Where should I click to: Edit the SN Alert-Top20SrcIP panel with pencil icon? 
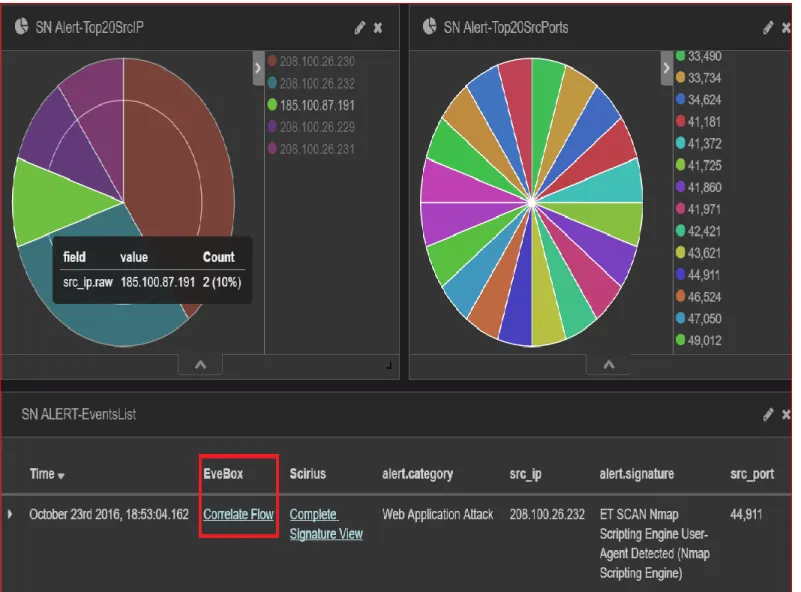(x=360, y=28)
